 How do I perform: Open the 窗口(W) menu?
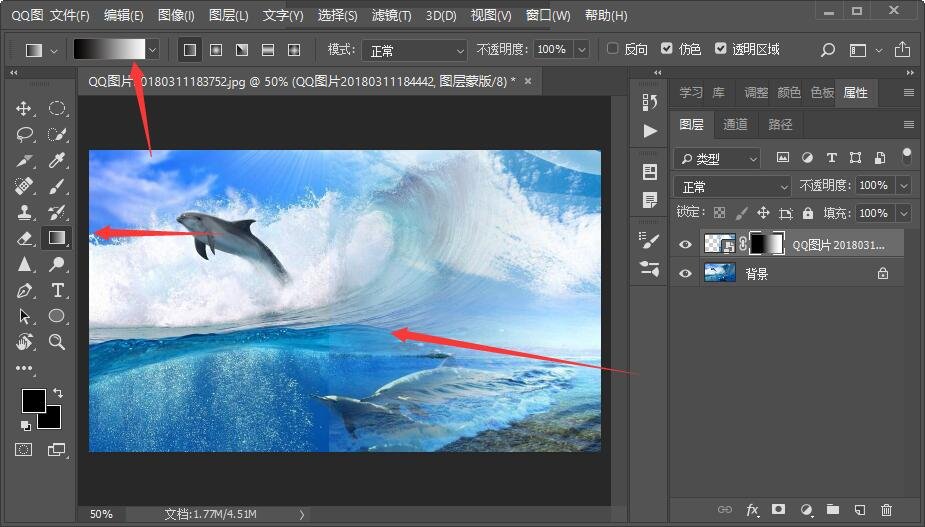point(548,15)
